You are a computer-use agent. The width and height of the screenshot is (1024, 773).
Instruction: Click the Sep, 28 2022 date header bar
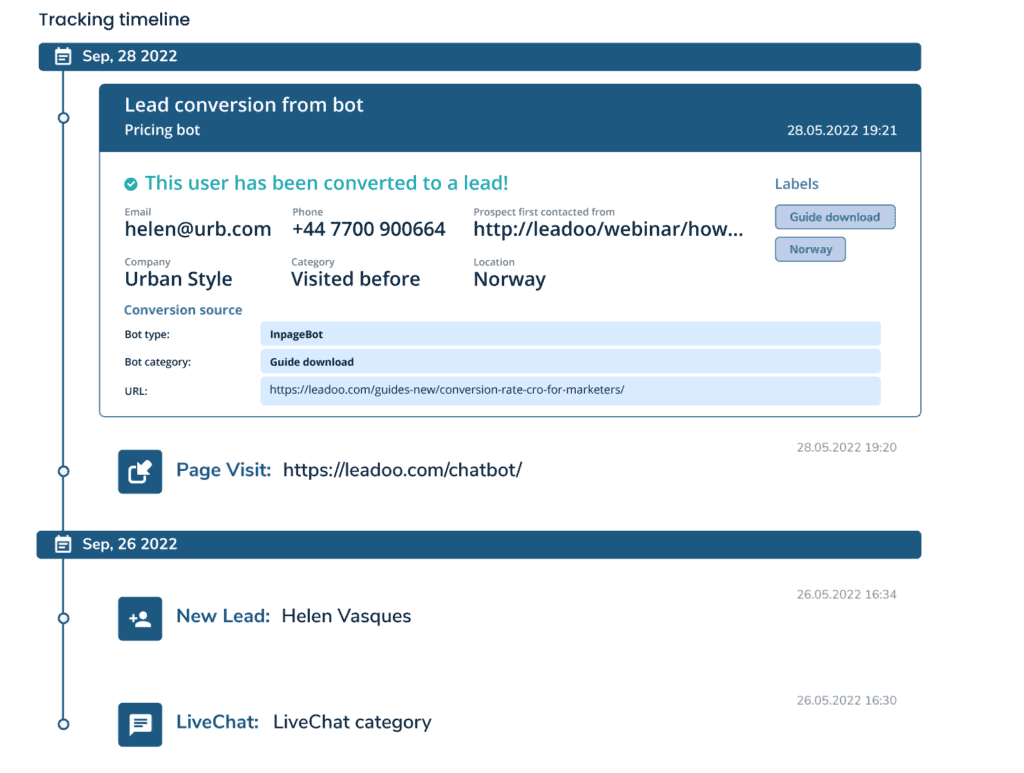point(480,56)
